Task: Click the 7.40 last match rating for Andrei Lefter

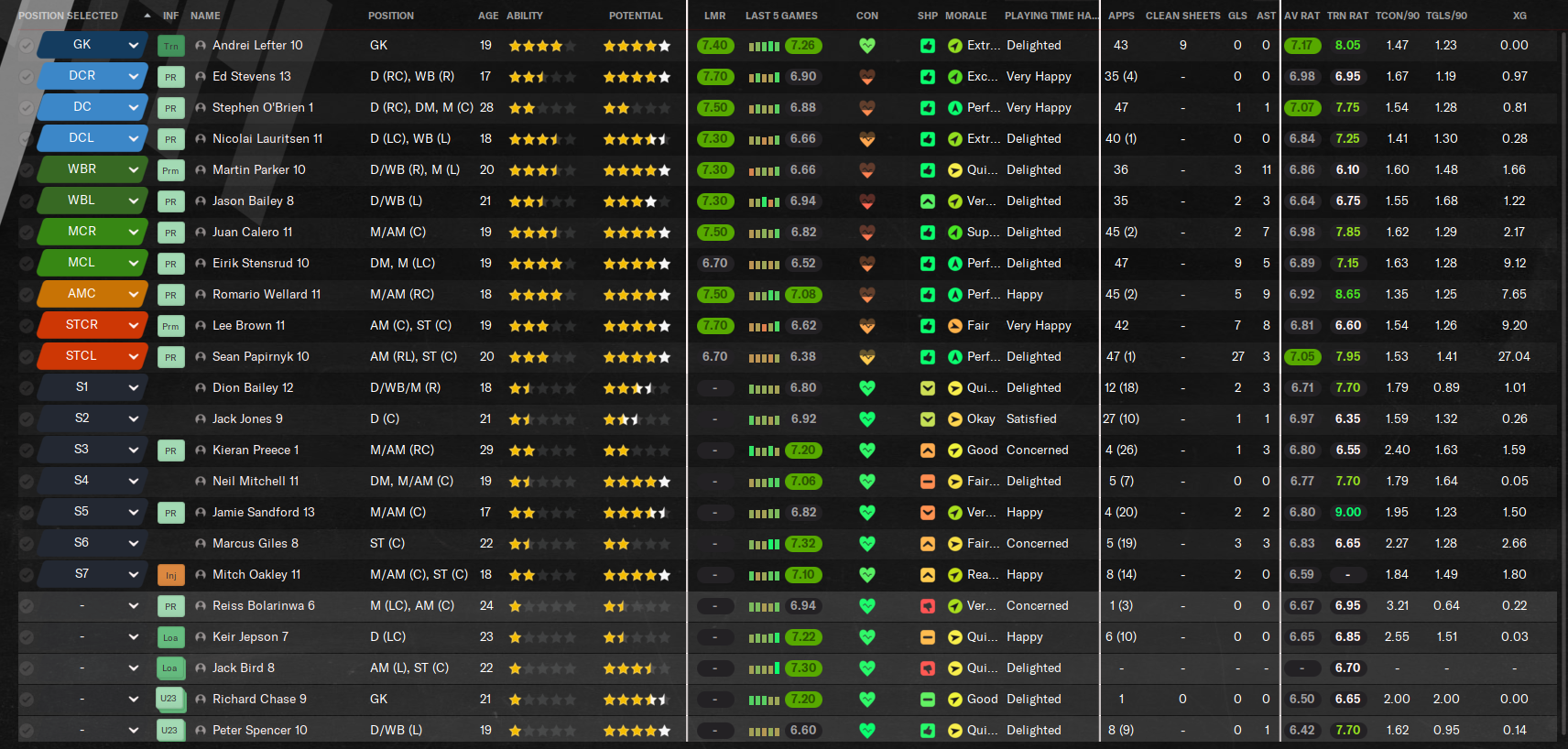Action: pyautogui.click(x=714, y=46)
